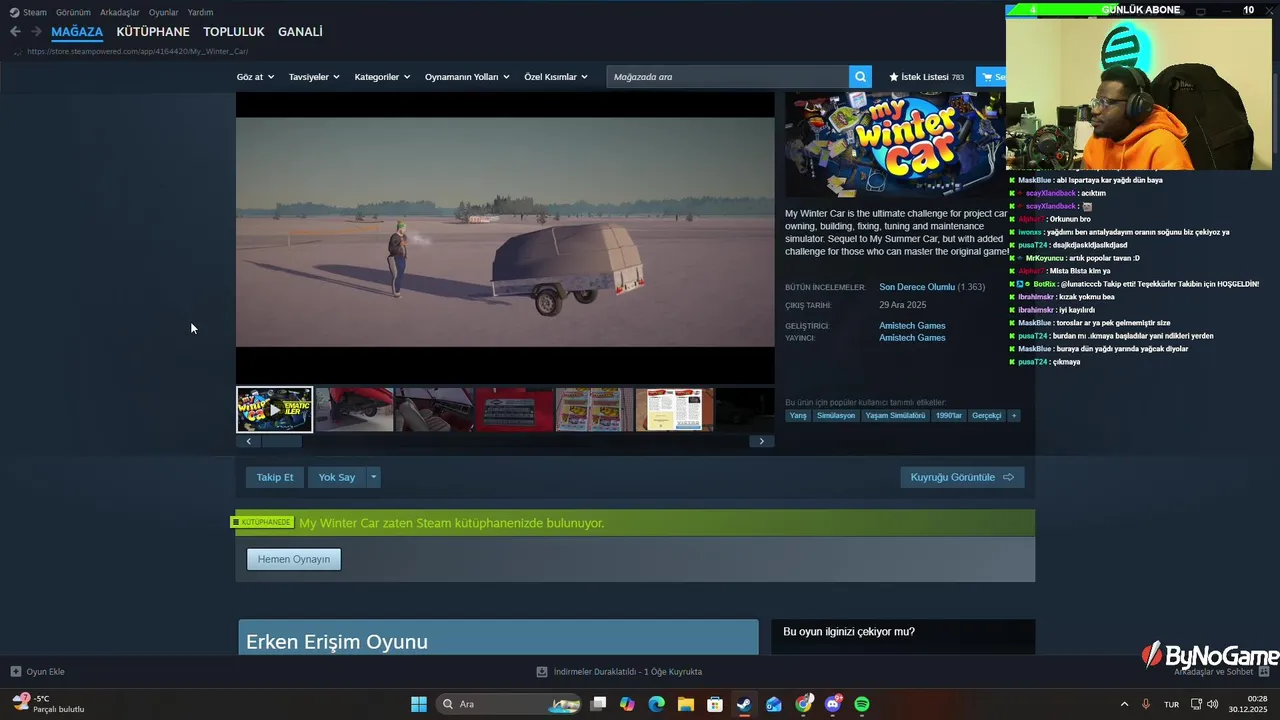Open developer Amistech Games link
The image size is (1280, 720).
click(x=912, y=326)
